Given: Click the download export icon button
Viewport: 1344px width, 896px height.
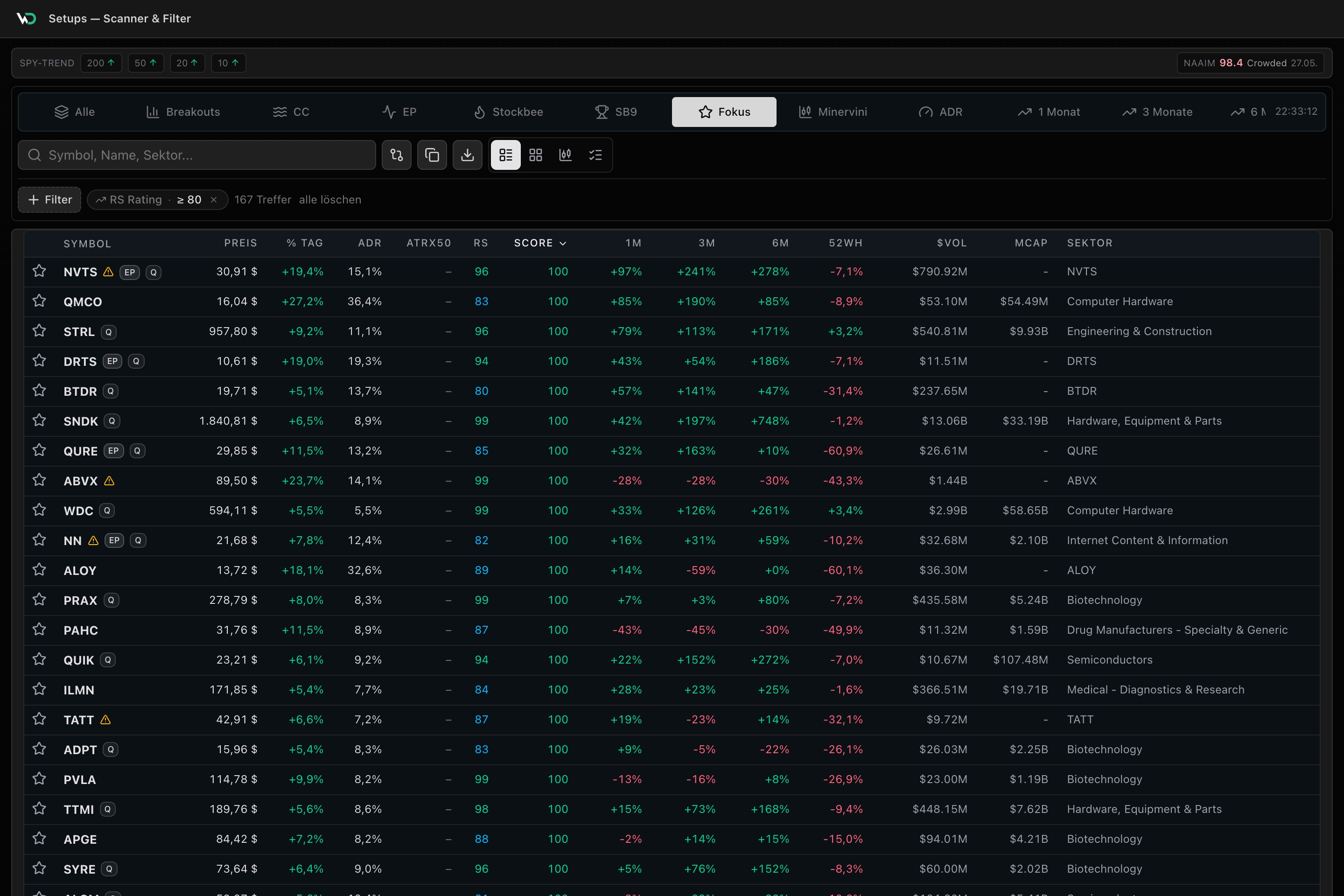Looking at the screenshot, I should tap(468, 155).
